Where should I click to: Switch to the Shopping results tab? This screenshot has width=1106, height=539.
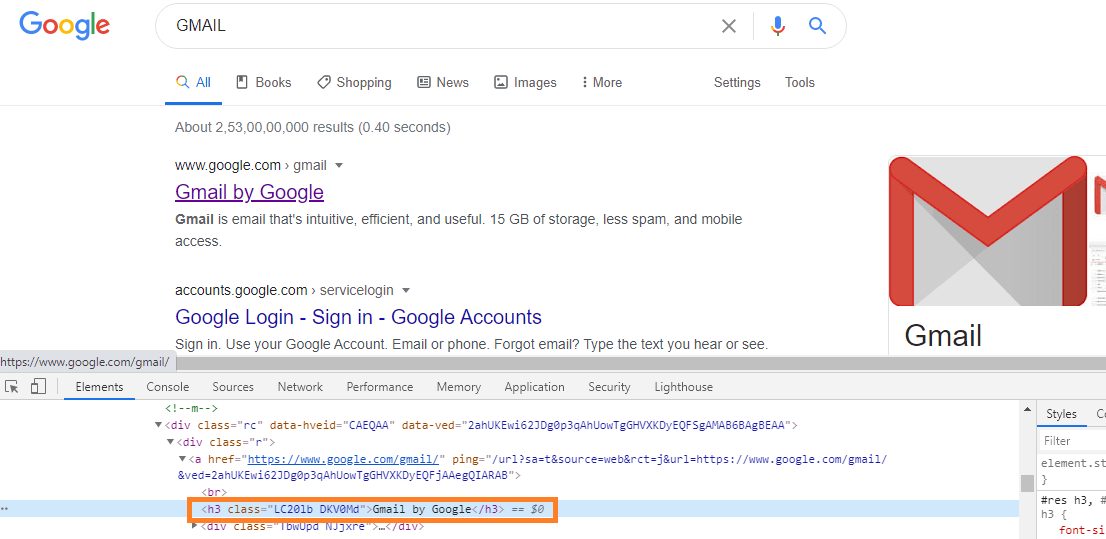point(354,83)
